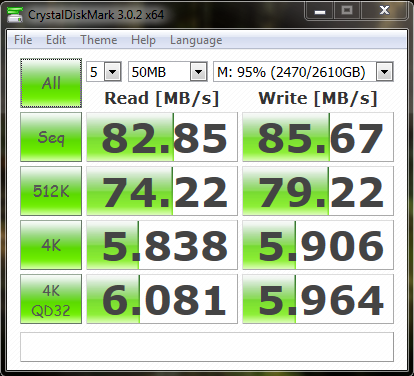This screenshot has width=414, height=376.
Task: Click the Seq read result 82.85
Action: pos(162,137)
